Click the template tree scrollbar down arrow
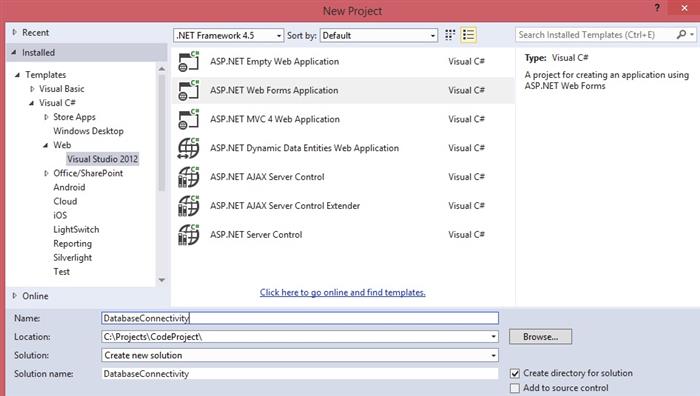Viewport: 700px width, 396px height. pyautogui.click(x=162, y=280)
